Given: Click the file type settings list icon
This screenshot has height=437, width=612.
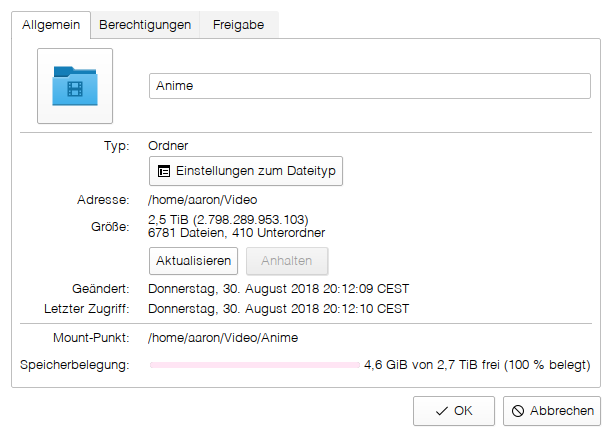Looking at the screenshot, I should pyautogui.click(x=164, y=171).
